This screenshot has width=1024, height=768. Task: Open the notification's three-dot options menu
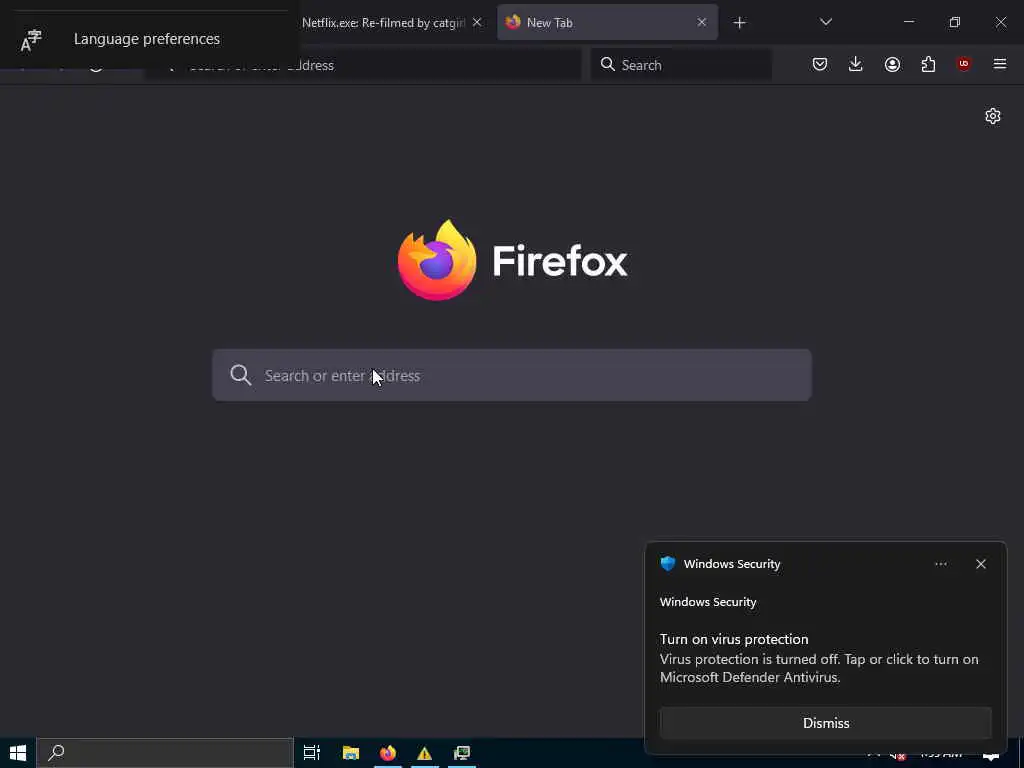(940, 564)
